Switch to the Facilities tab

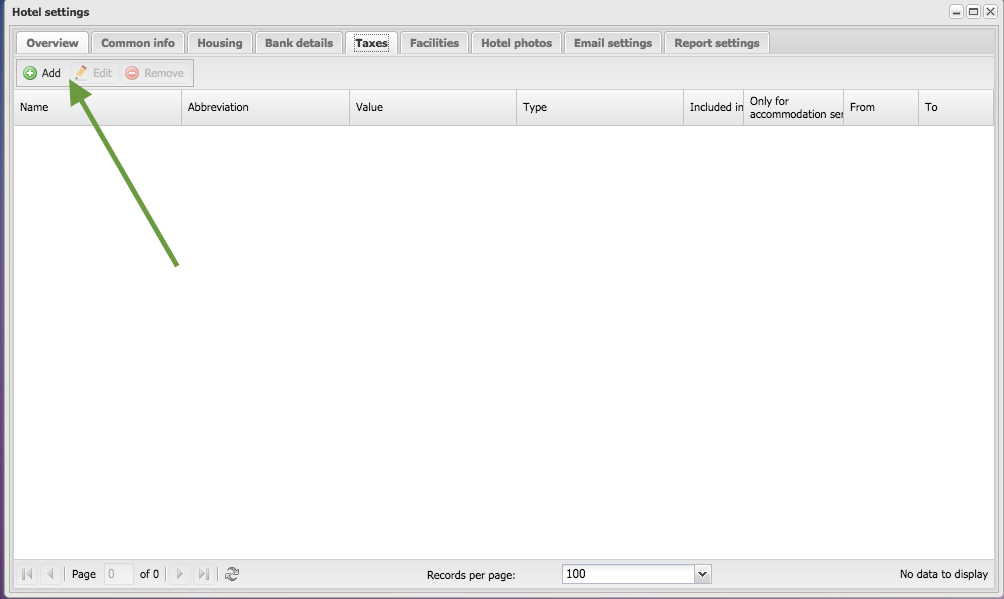click(x=433, y=42)
